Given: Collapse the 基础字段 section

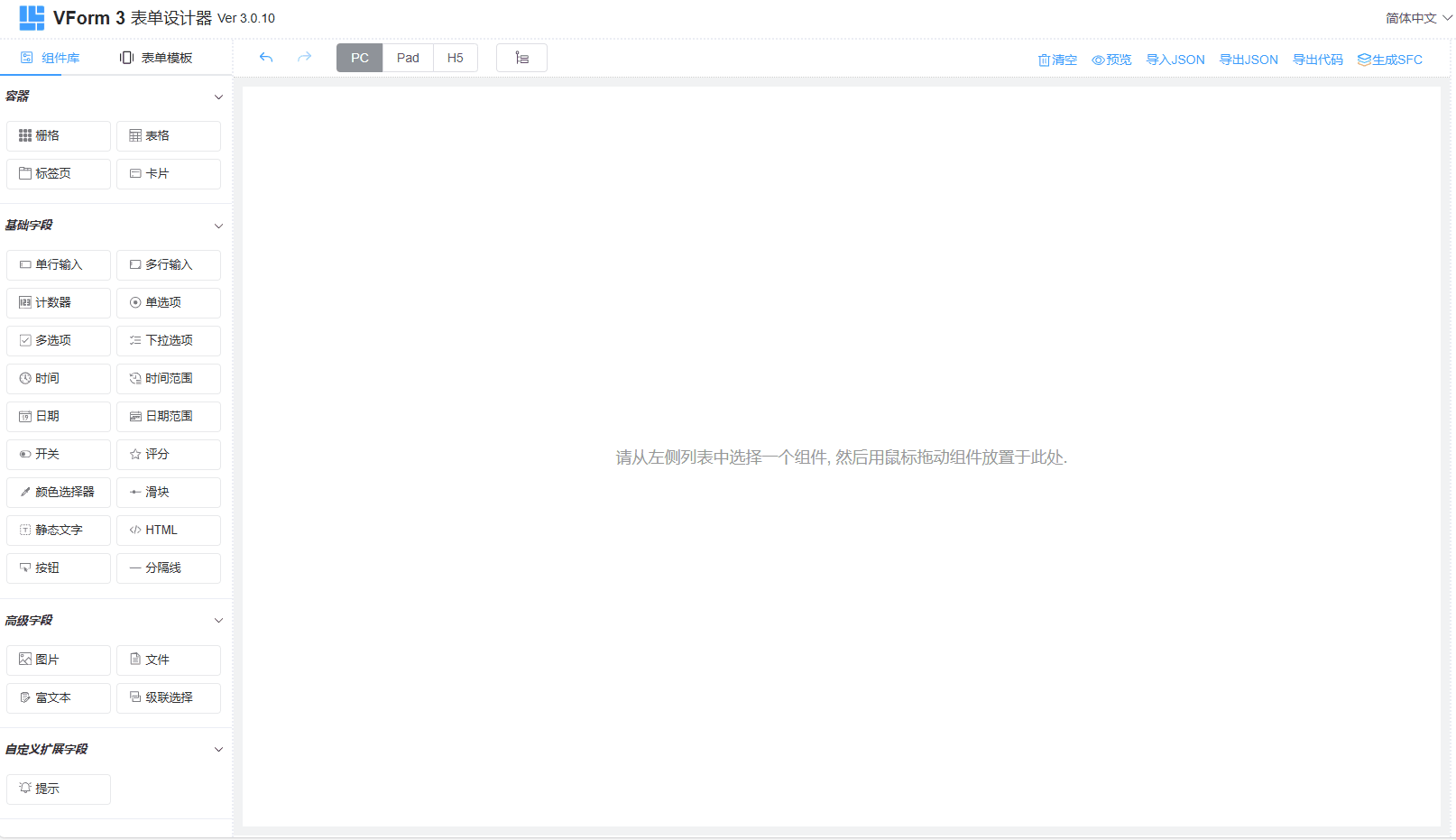Looking at the screenshot, I should (217, 226).
